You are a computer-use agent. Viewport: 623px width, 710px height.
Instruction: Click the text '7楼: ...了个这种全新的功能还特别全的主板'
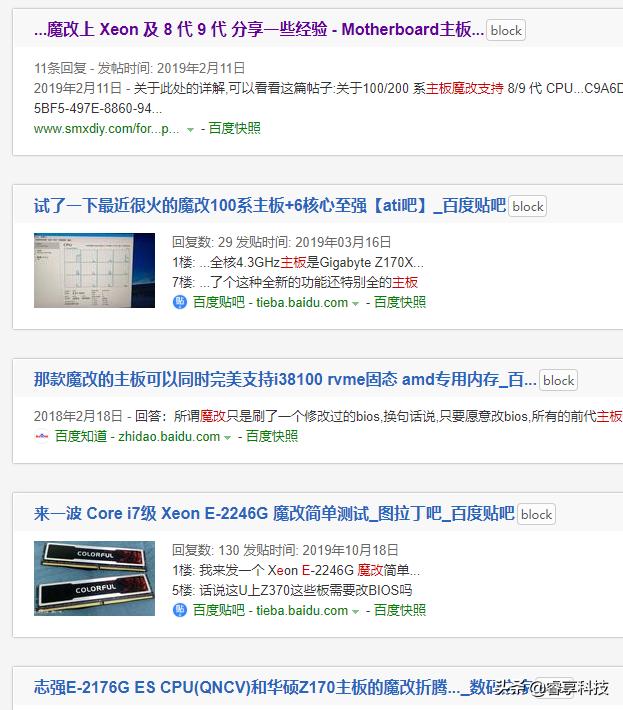pyautogui.click(x=295, y=283)
